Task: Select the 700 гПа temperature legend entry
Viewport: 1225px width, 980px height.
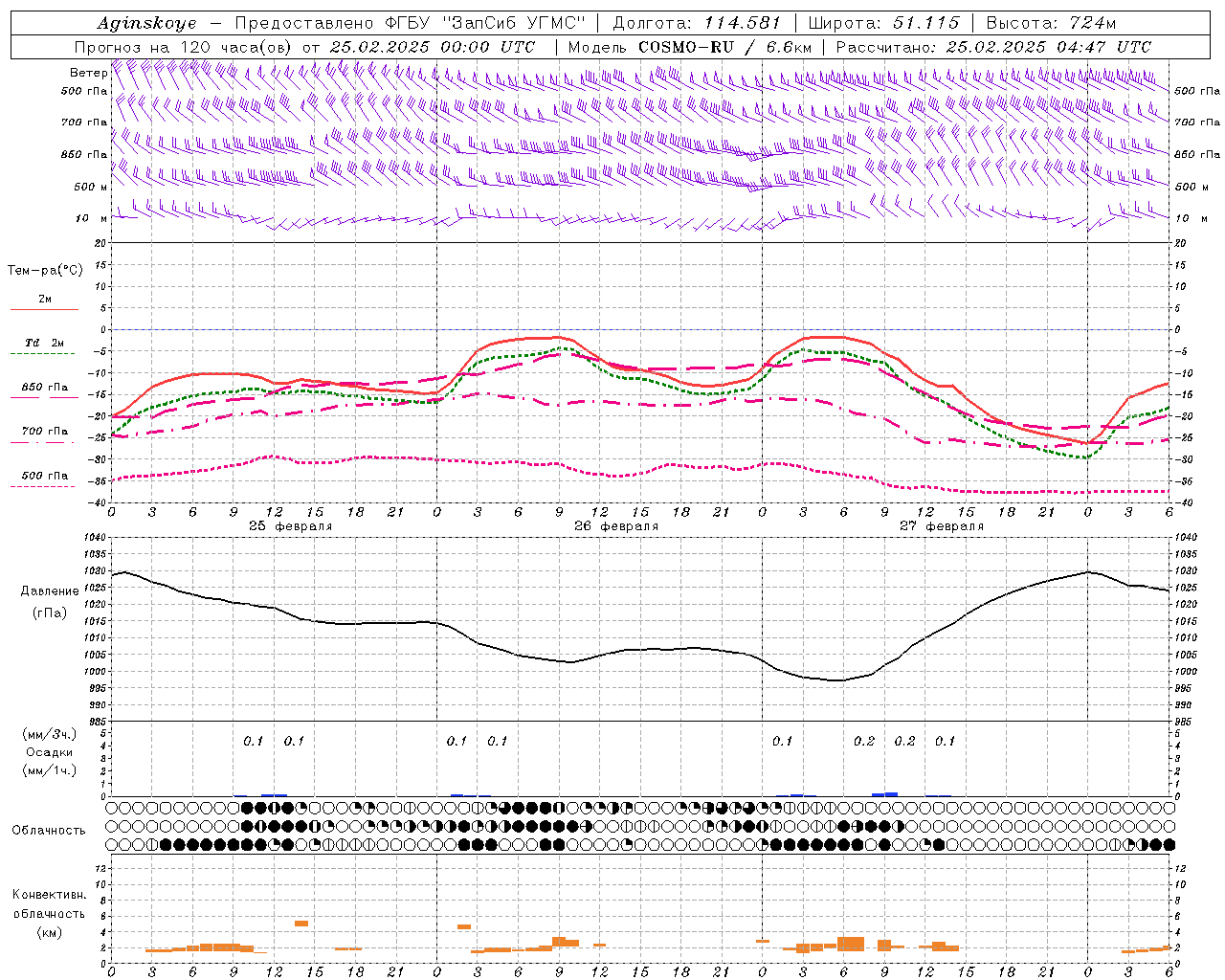Action: coord(45,432)
